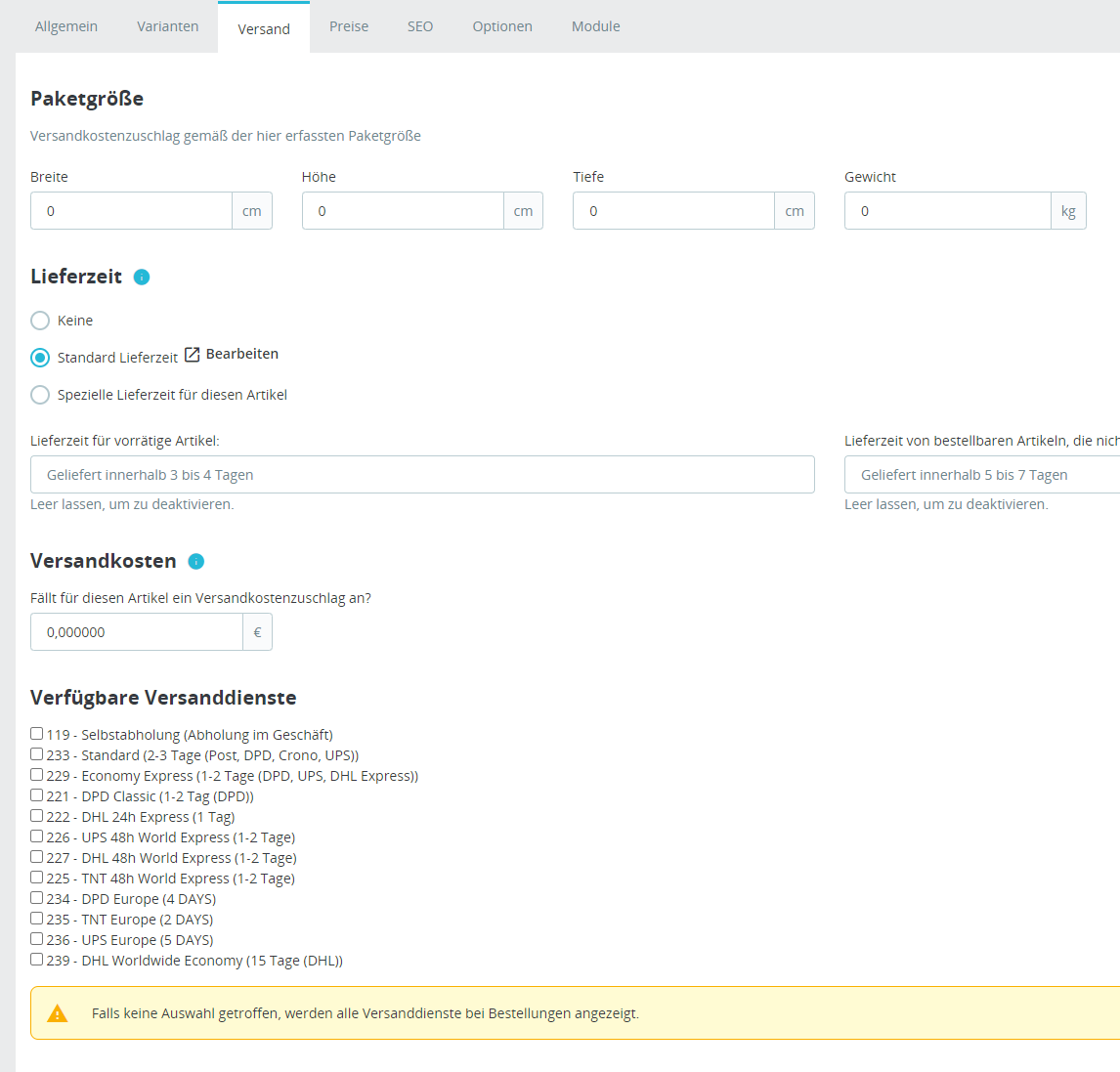The height and width of the screenshot is (1072, 1120).
Task: Enable 235 - TNT Europe carrier
Action: click(x=36, y=919)
